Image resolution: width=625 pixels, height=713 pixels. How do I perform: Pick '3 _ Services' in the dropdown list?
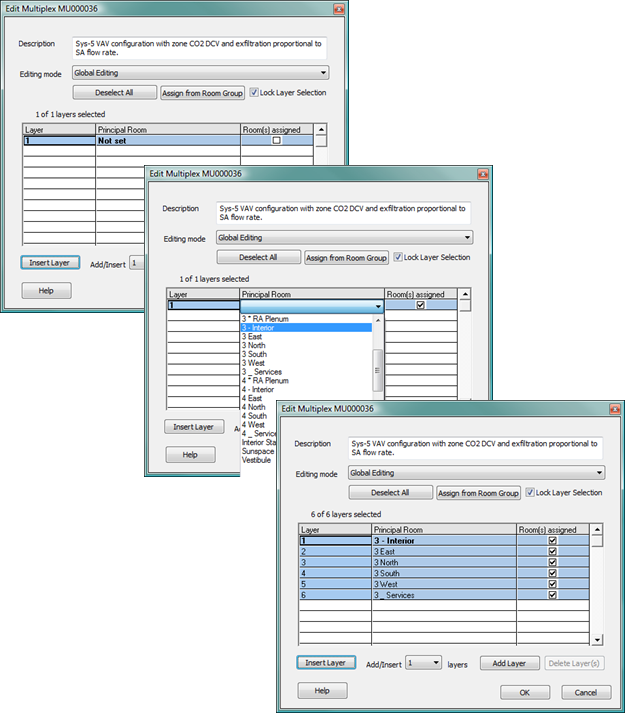pyautogui.click(x=261, y=372)
